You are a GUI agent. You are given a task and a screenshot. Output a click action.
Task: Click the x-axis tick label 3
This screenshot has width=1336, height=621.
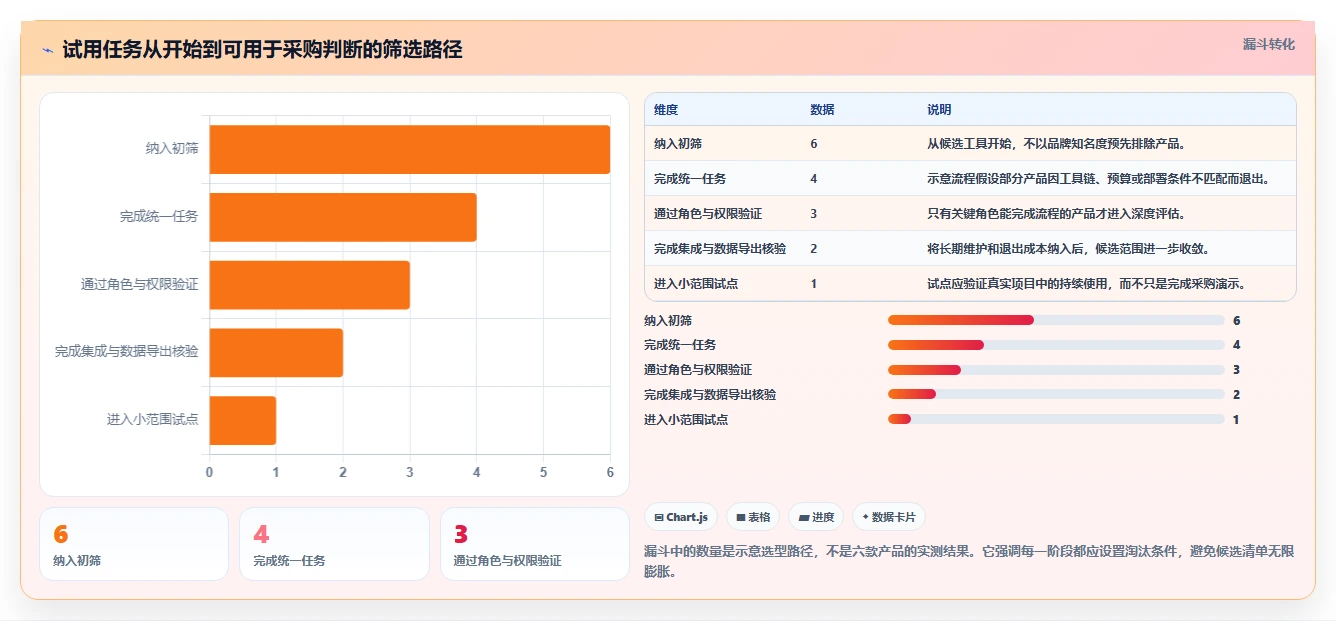(409, 472)
